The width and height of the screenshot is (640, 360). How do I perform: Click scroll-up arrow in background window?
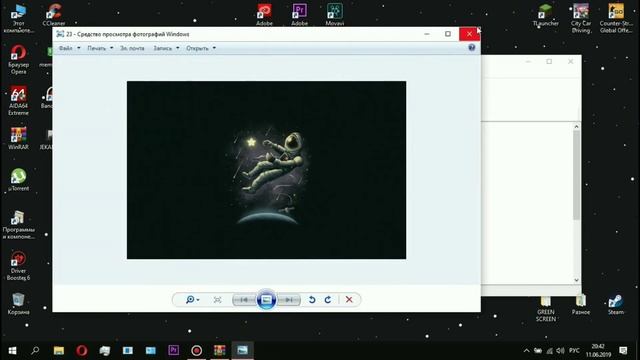pyautogui.click(x=576, y=127)
